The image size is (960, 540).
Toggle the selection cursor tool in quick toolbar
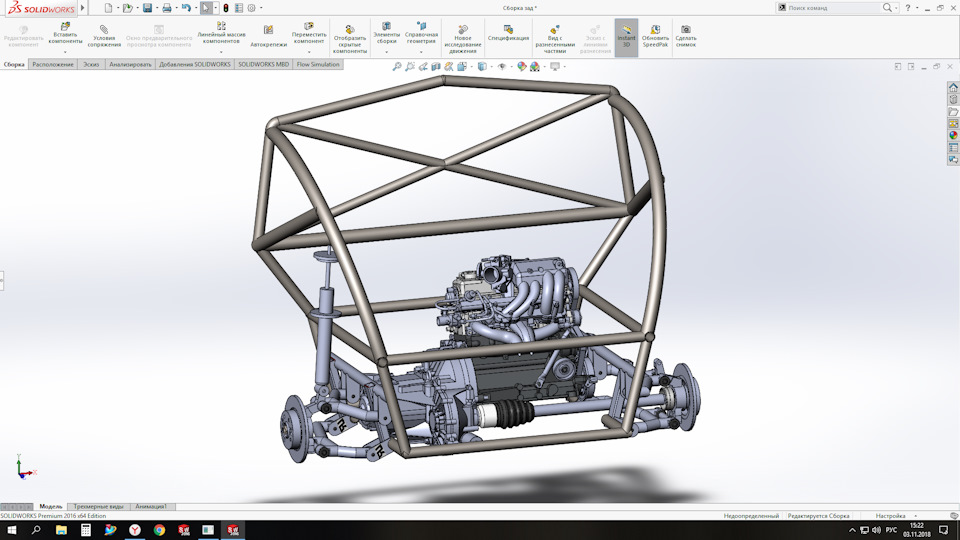(x=206, y=8)
